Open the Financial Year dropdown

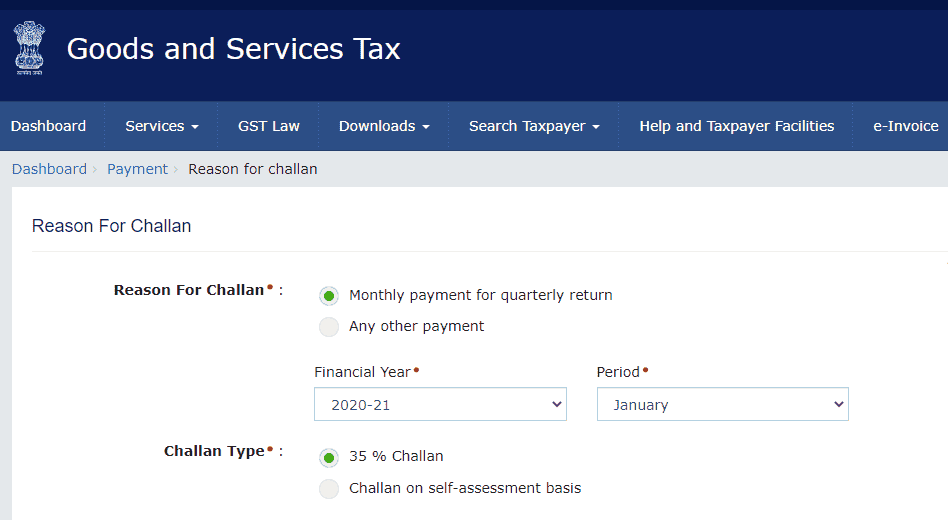[x=440, y=405]
